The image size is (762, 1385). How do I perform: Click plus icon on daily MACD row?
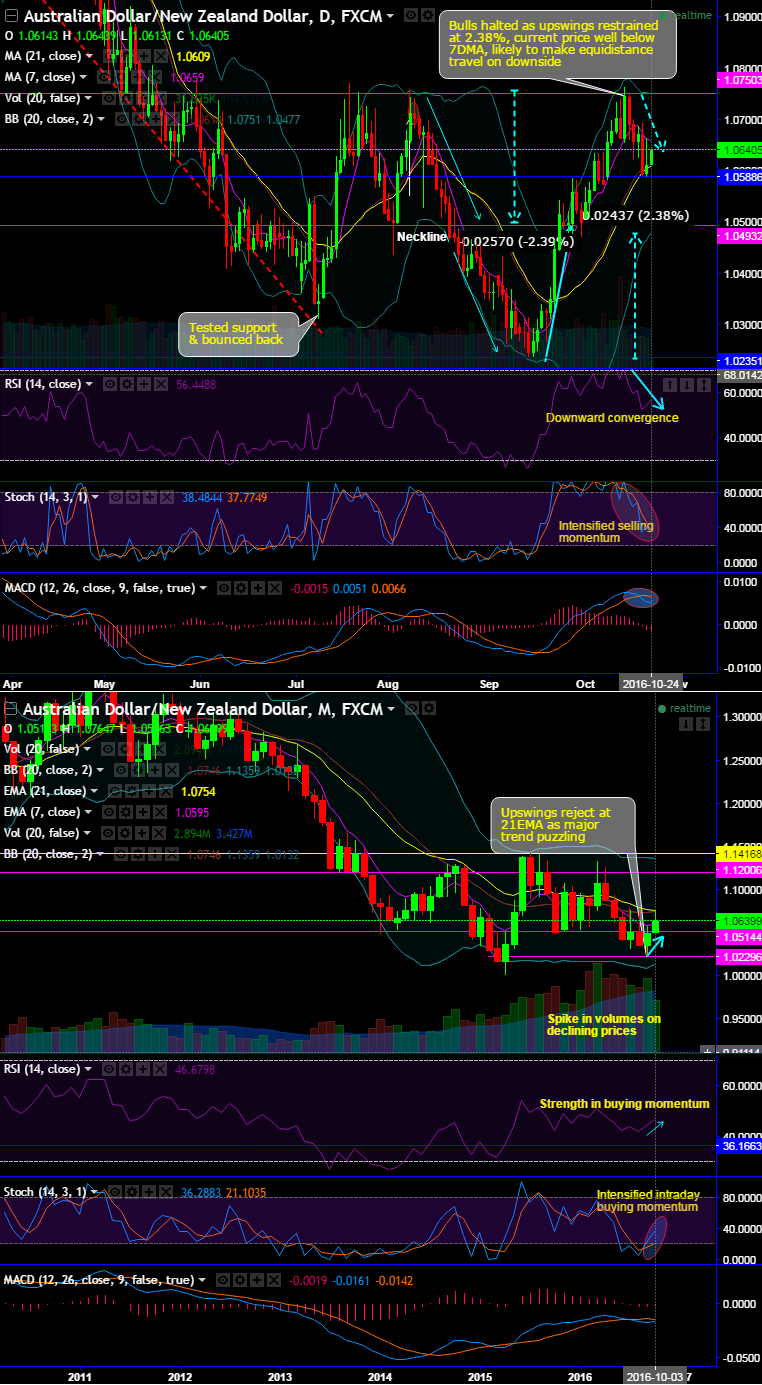tap(257, 588)
